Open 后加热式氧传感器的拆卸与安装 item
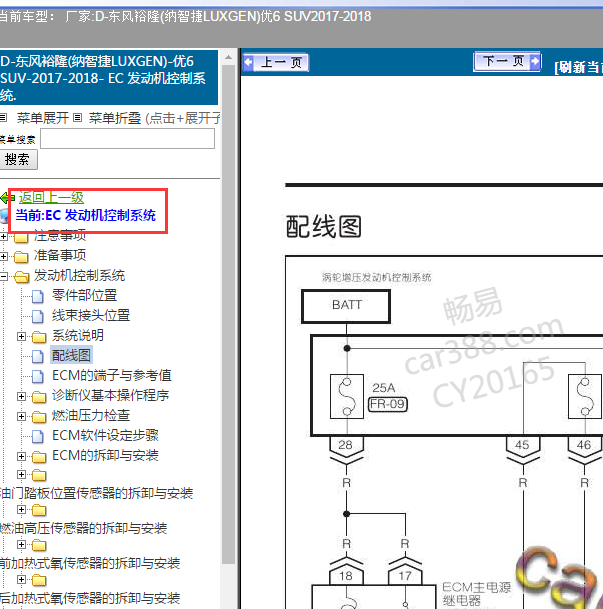This screenshot has height=609, width=603. (90, 598)
